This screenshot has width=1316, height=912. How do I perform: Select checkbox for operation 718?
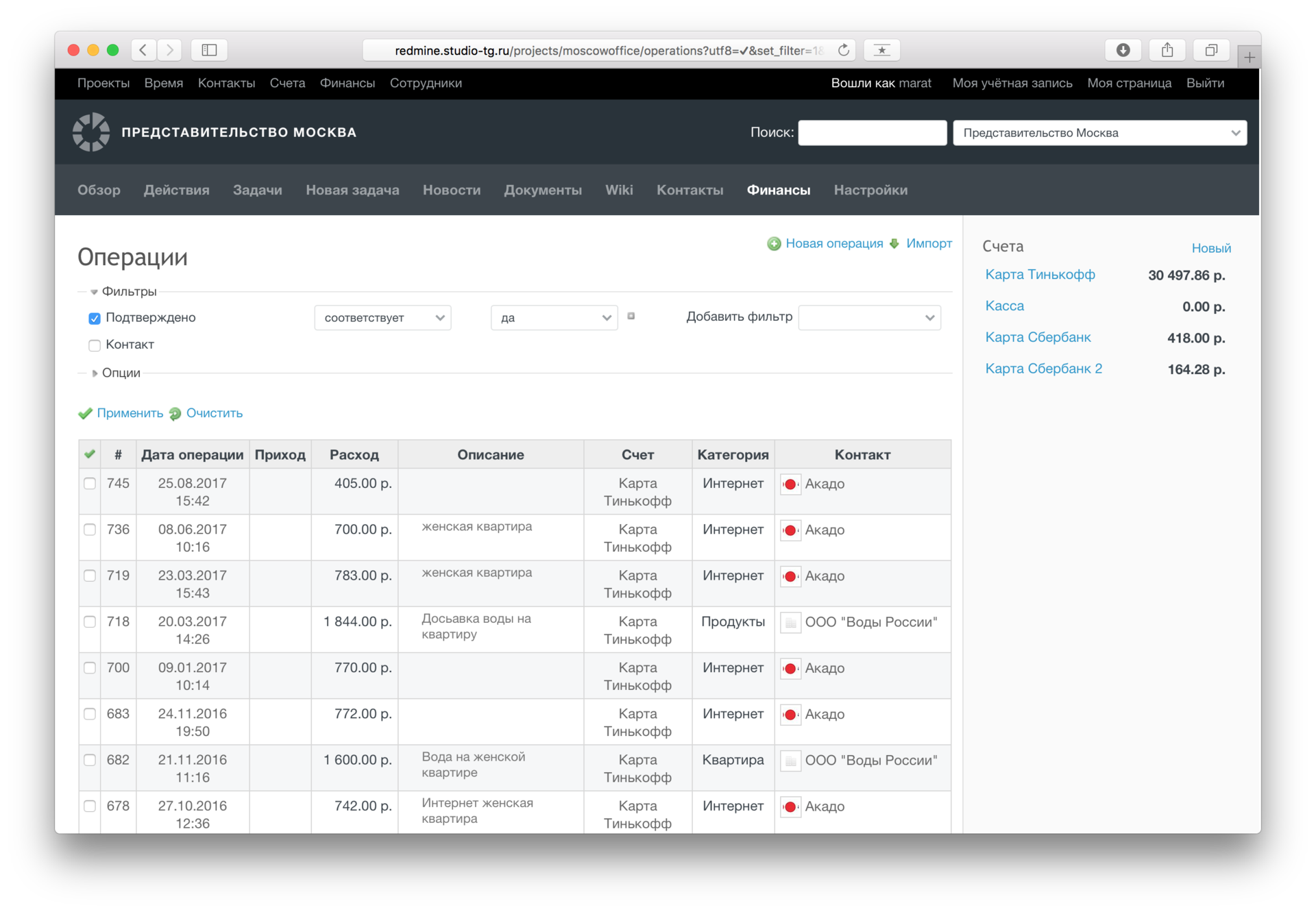(90, 621)
